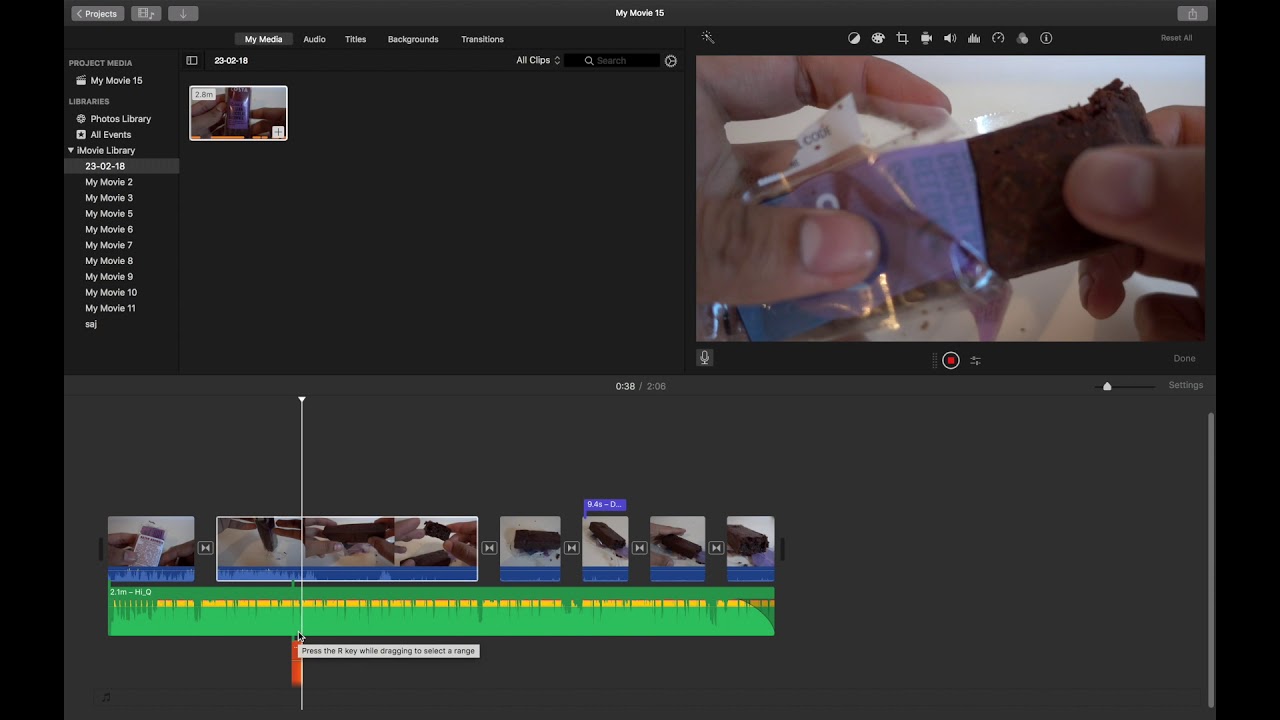Select the transition after the selected long clip
Image resolution: width=1280 pixels, height=720 pixels.
(489, 548)
